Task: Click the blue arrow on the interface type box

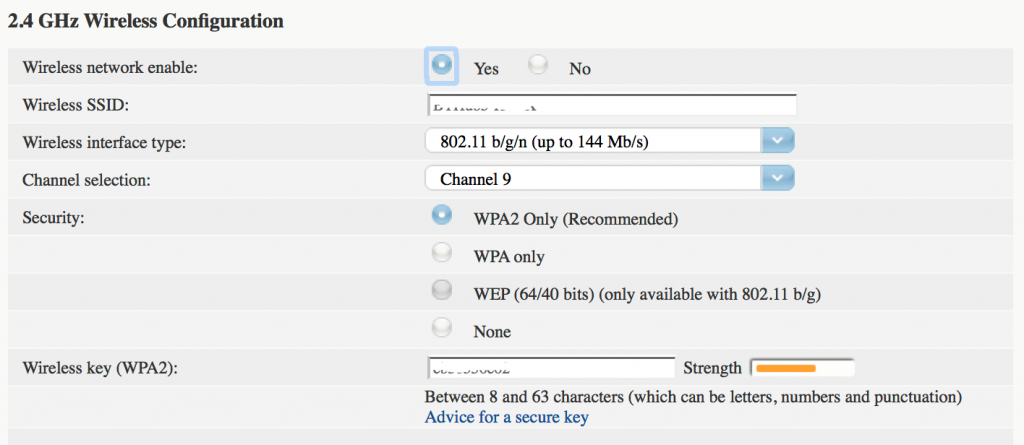Action: point(777,142)
